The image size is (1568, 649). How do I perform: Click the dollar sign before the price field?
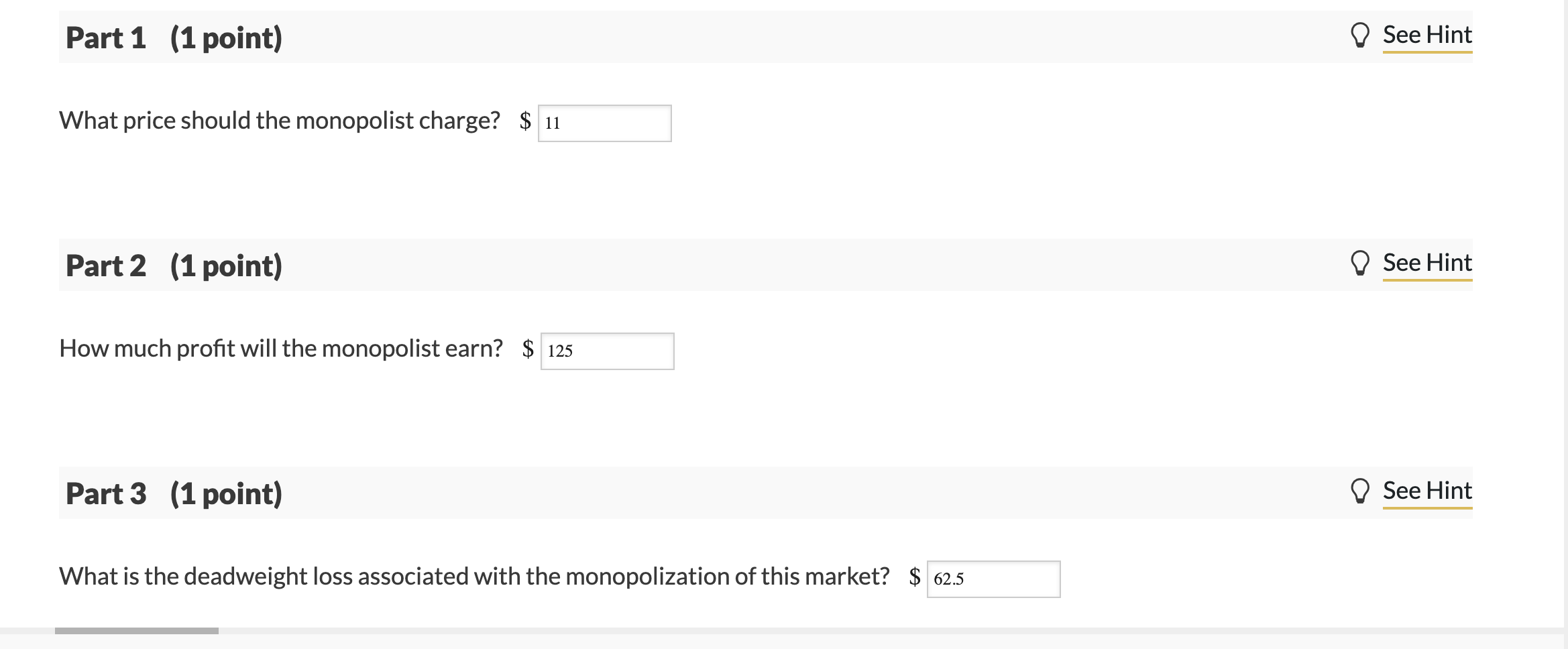tap(526, 121)
